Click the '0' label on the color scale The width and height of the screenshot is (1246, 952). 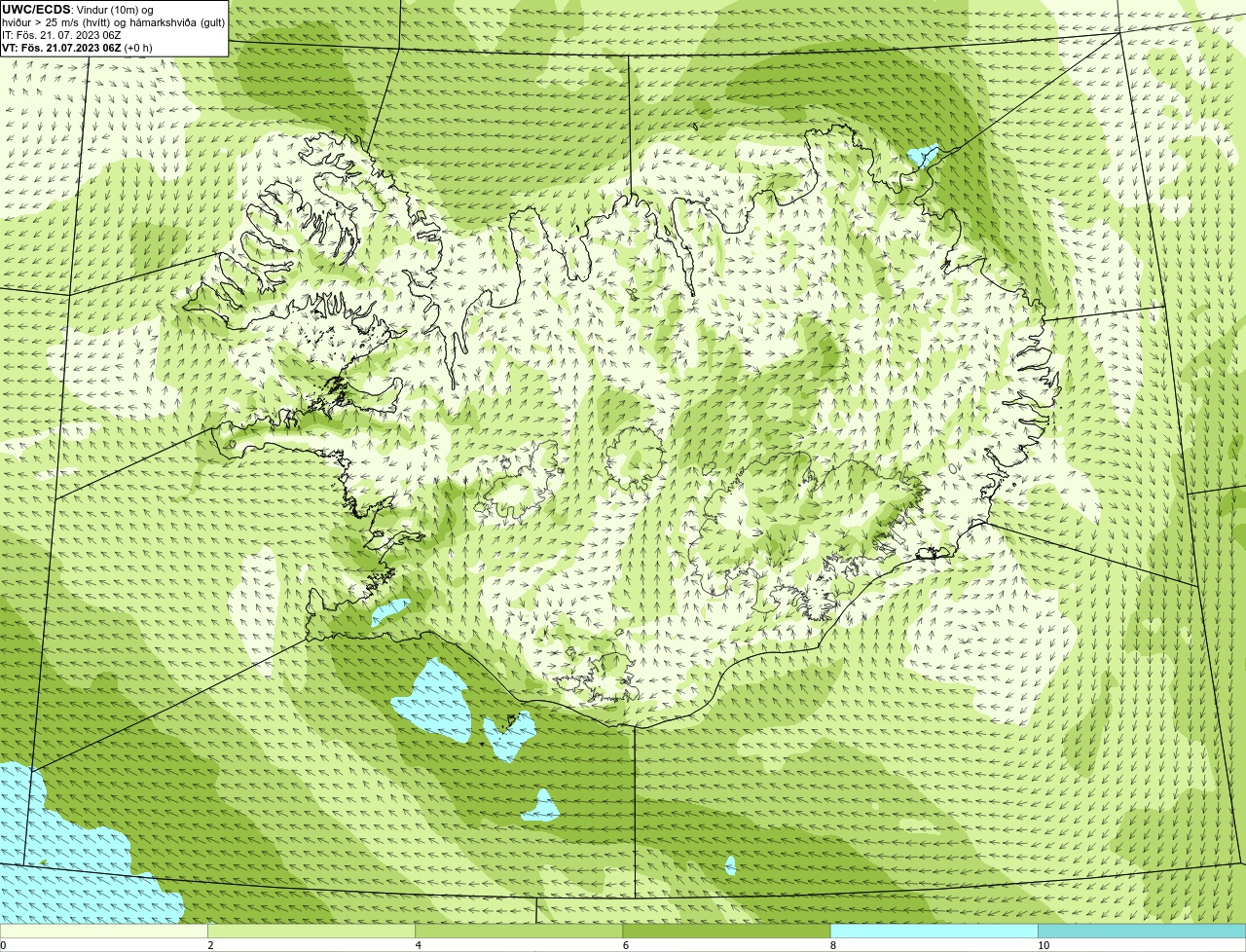pos(3,945)
